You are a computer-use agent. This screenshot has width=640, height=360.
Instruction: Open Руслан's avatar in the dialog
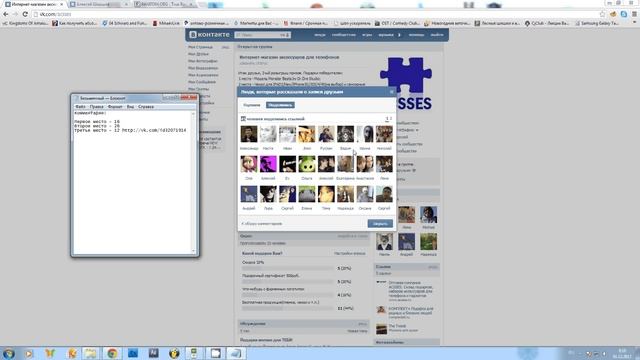(x=326, y=134)
